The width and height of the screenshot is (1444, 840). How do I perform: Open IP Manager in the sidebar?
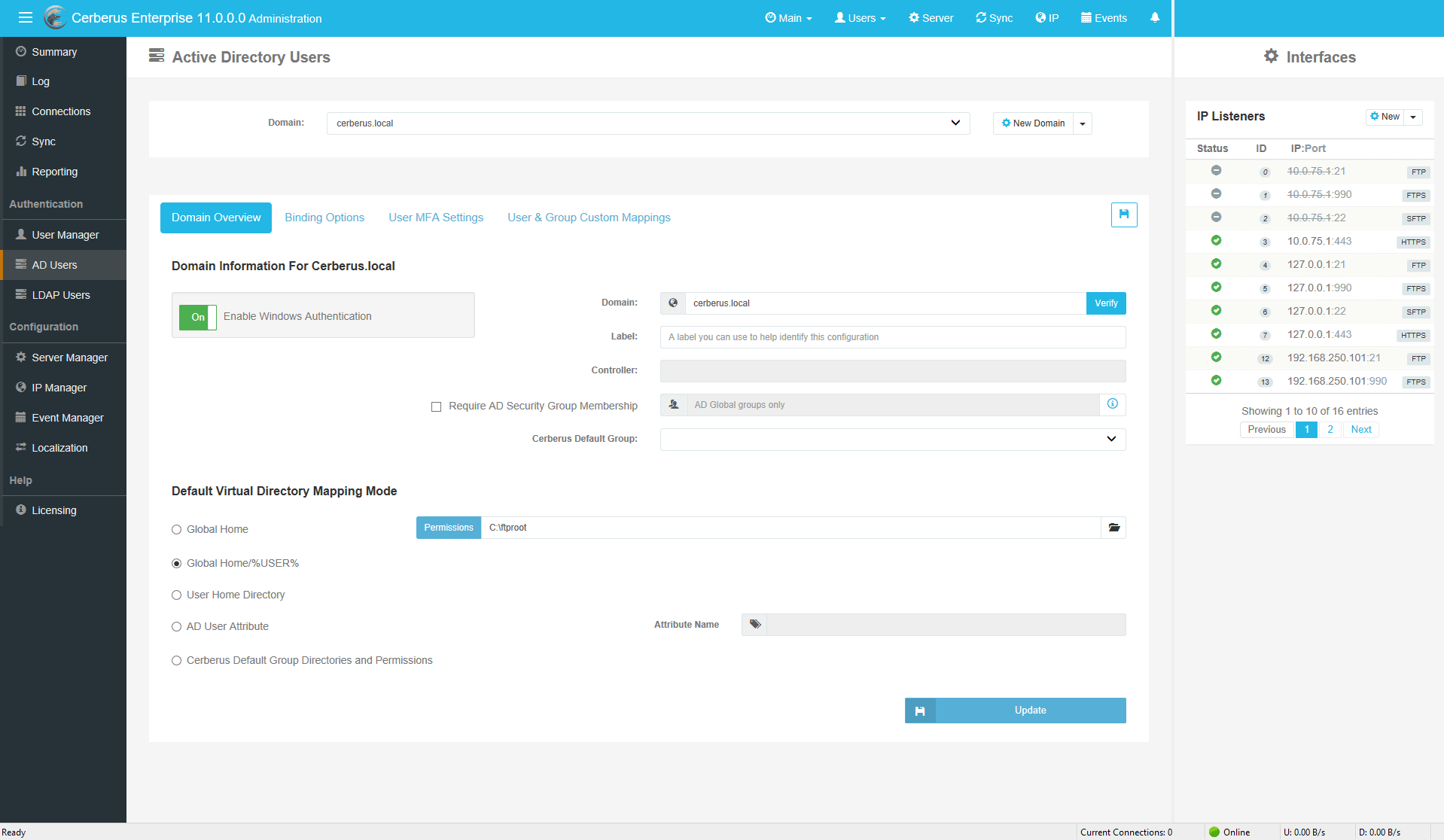tap(63, 388)
